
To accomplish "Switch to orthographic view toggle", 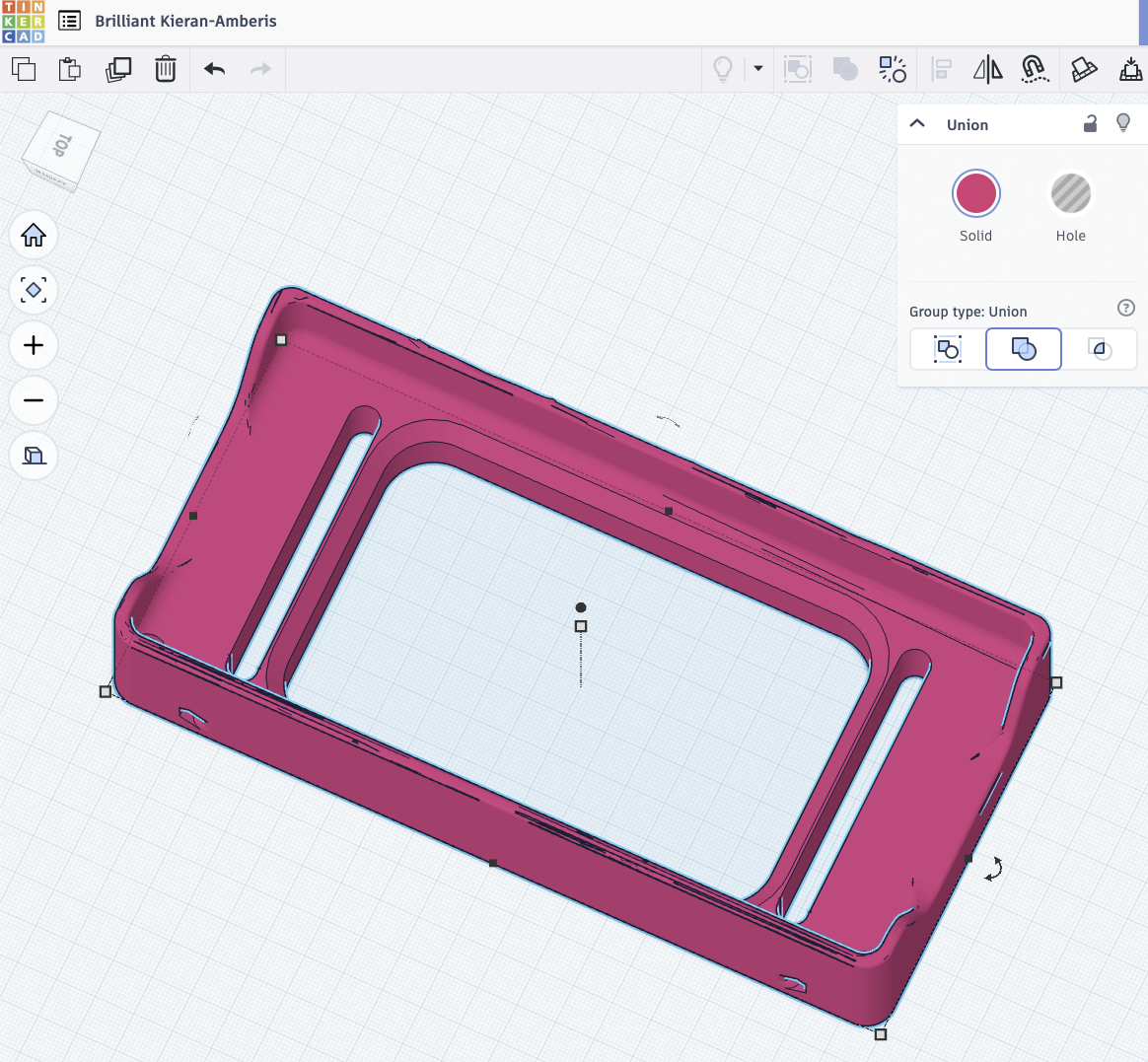I will (34, 456).
